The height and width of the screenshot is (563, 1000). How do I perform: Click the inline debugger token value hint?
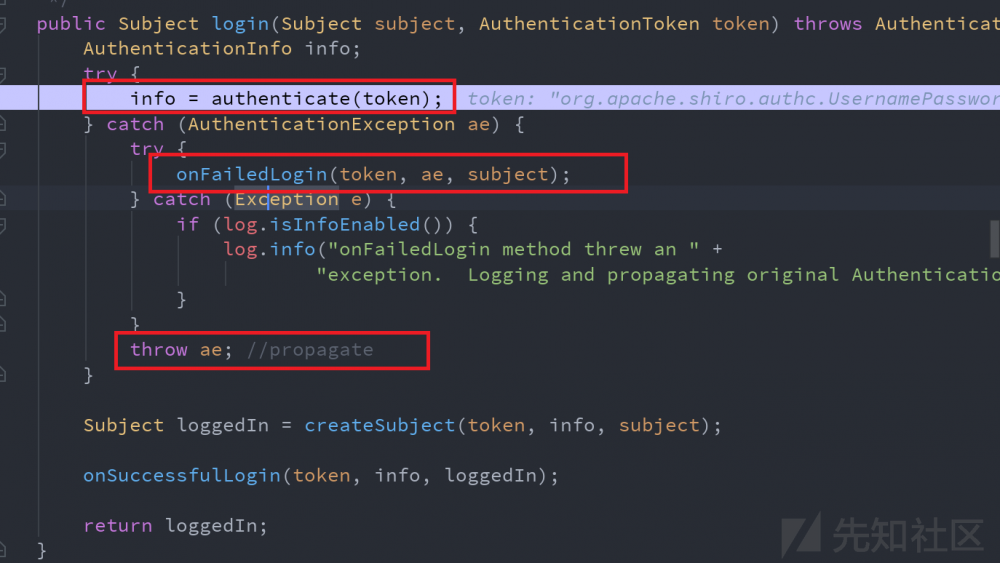732,98
